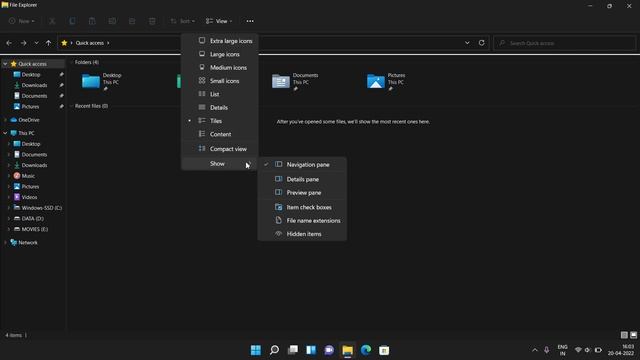Image resolution: width=640 pixels, height=360 pixels.
Task: Toggle Navigation pane visibility
Action: [x=302, y=164]
